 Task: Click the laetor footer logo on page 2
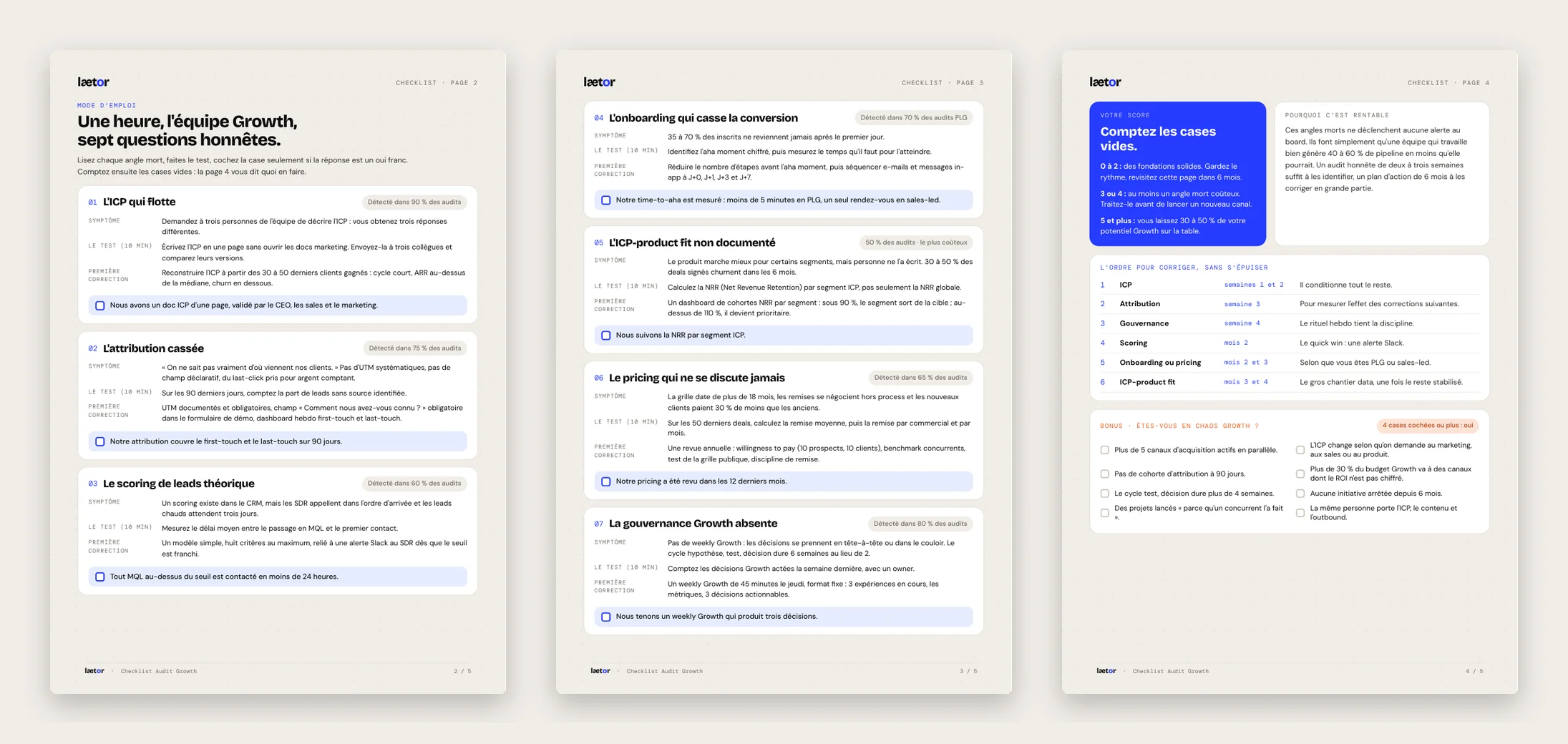pos(94,671)
